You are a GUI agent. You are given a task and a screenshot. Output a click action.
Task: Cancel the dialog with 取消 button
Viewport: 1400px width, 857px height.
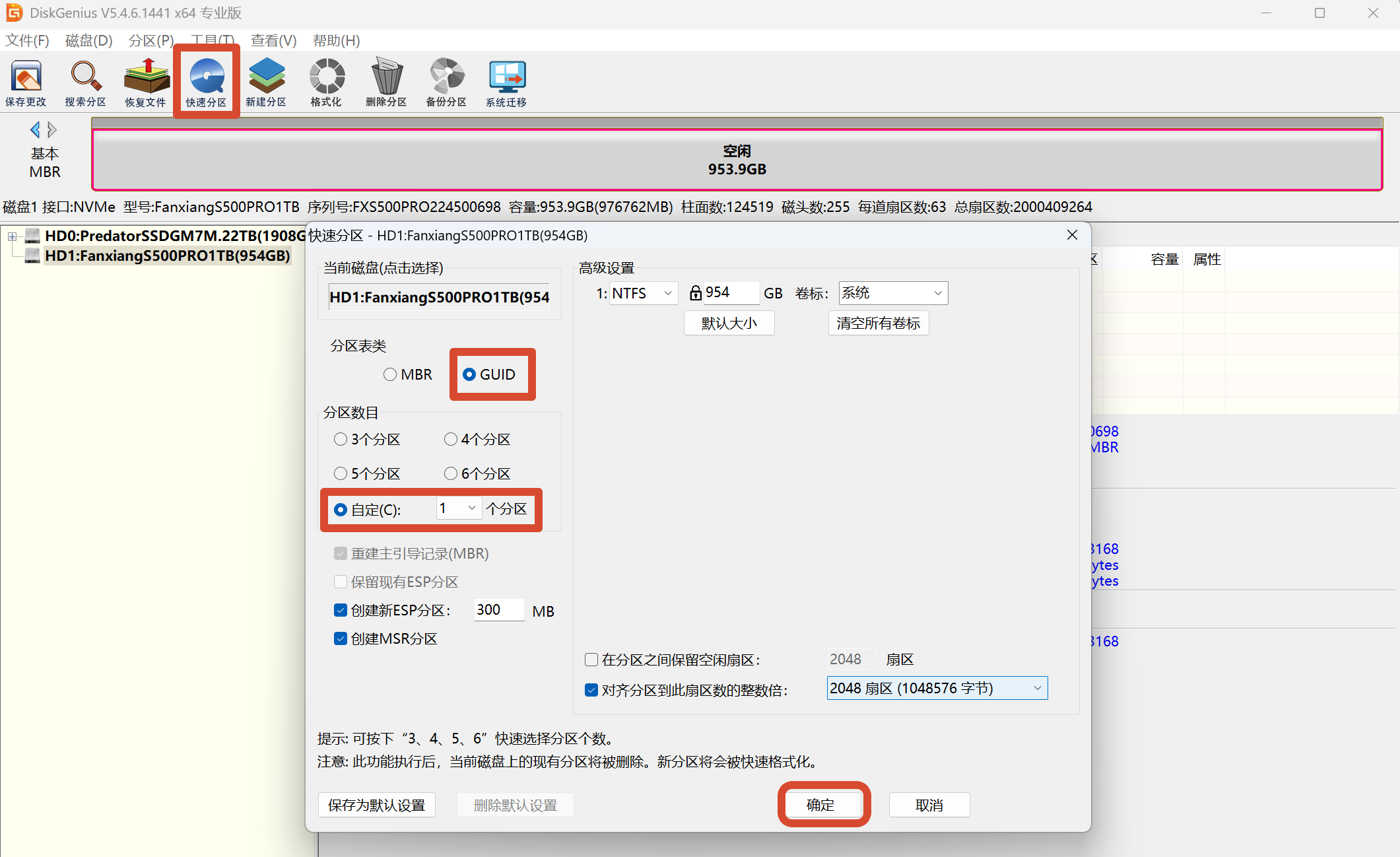pyautogui.click(x=929, y=805)
